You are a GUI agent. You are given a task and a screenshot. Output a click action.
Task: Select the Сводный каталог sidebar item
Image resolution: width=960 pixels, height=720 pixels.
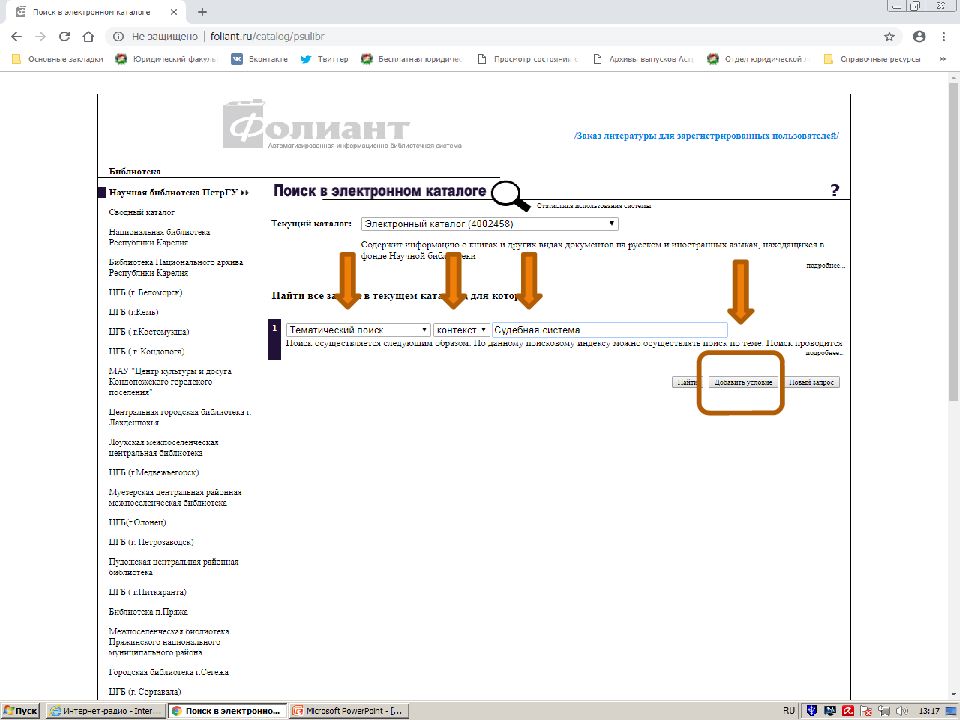click(142, 212)
